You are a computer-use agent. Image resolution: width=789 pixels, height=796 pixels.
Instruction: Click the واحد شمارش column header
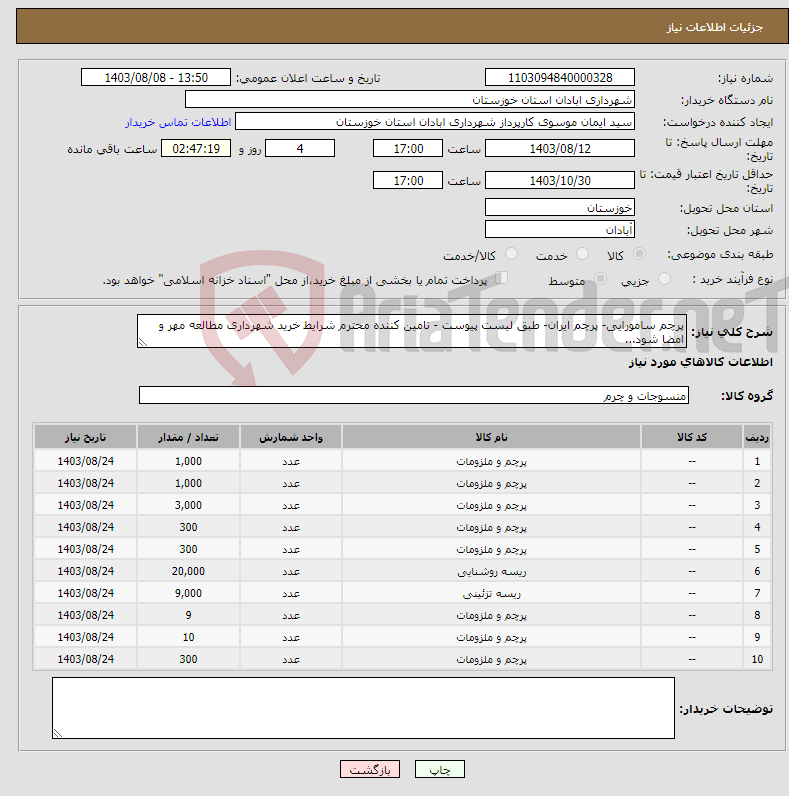(291, 437)
